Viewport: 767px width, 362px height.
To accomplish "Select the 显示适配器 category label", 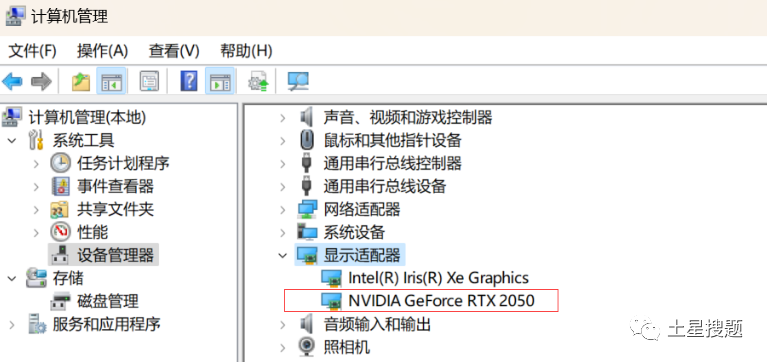I will click(x=361, y=255).
